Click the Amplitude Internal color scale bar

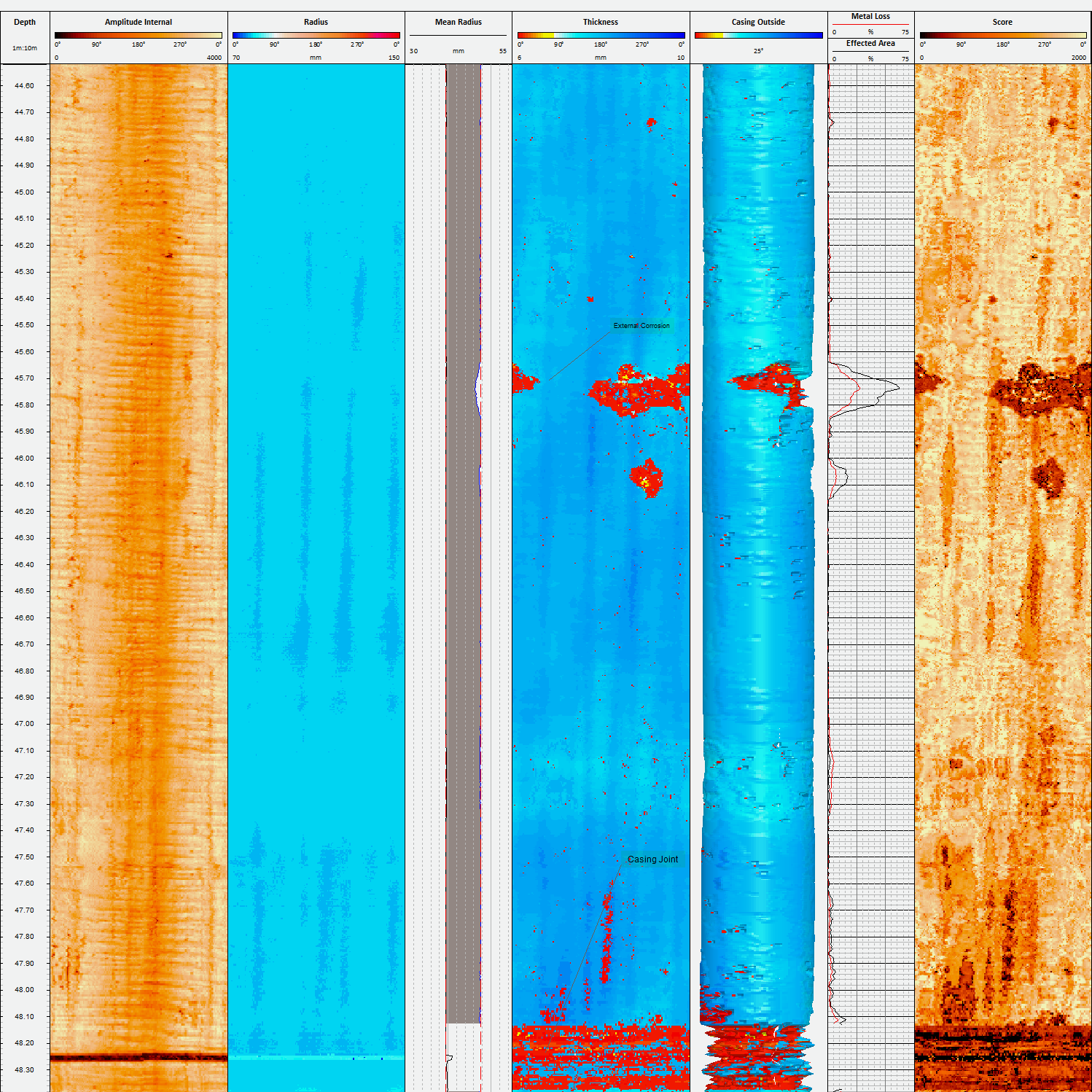tap(139, 35)
